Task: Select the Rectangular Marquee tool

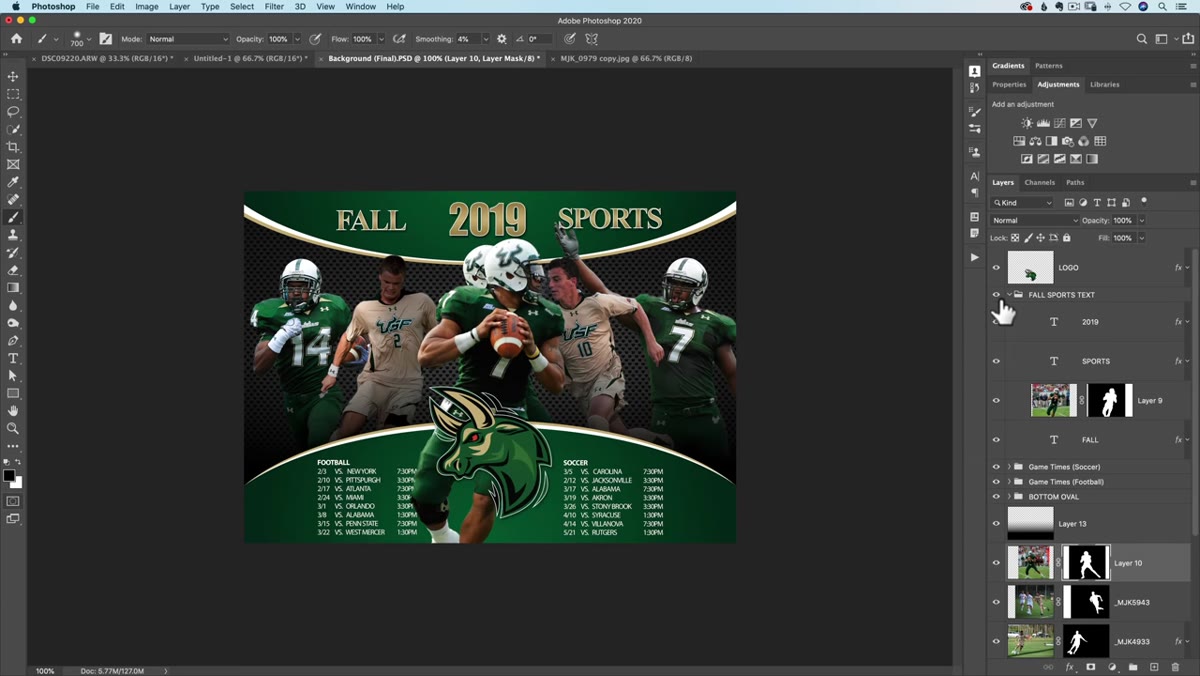Action: coord(13,94)
